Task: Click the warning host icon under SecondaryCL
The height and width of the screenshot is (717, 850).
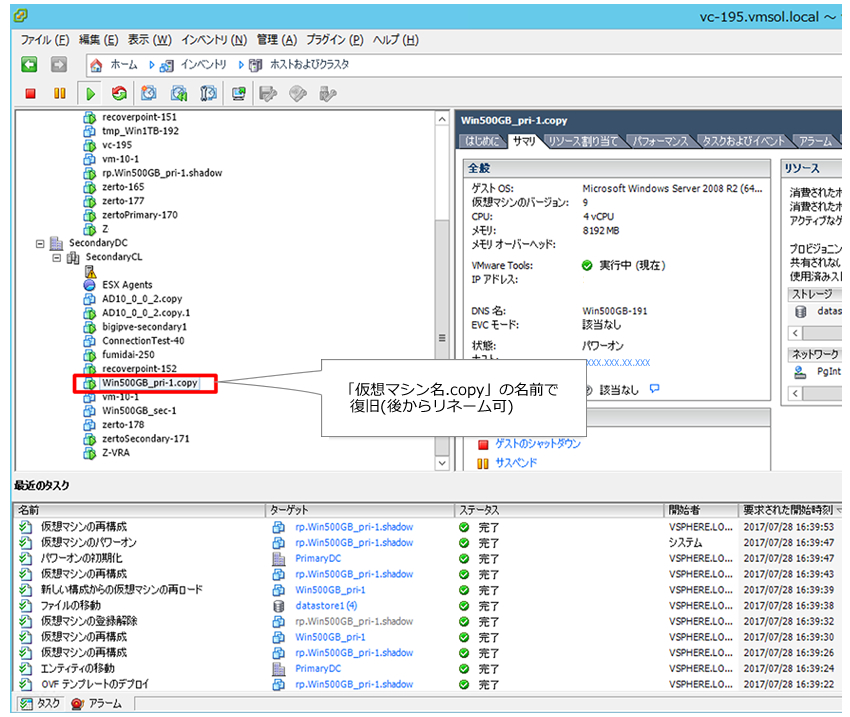Action: tap(91, 271)
